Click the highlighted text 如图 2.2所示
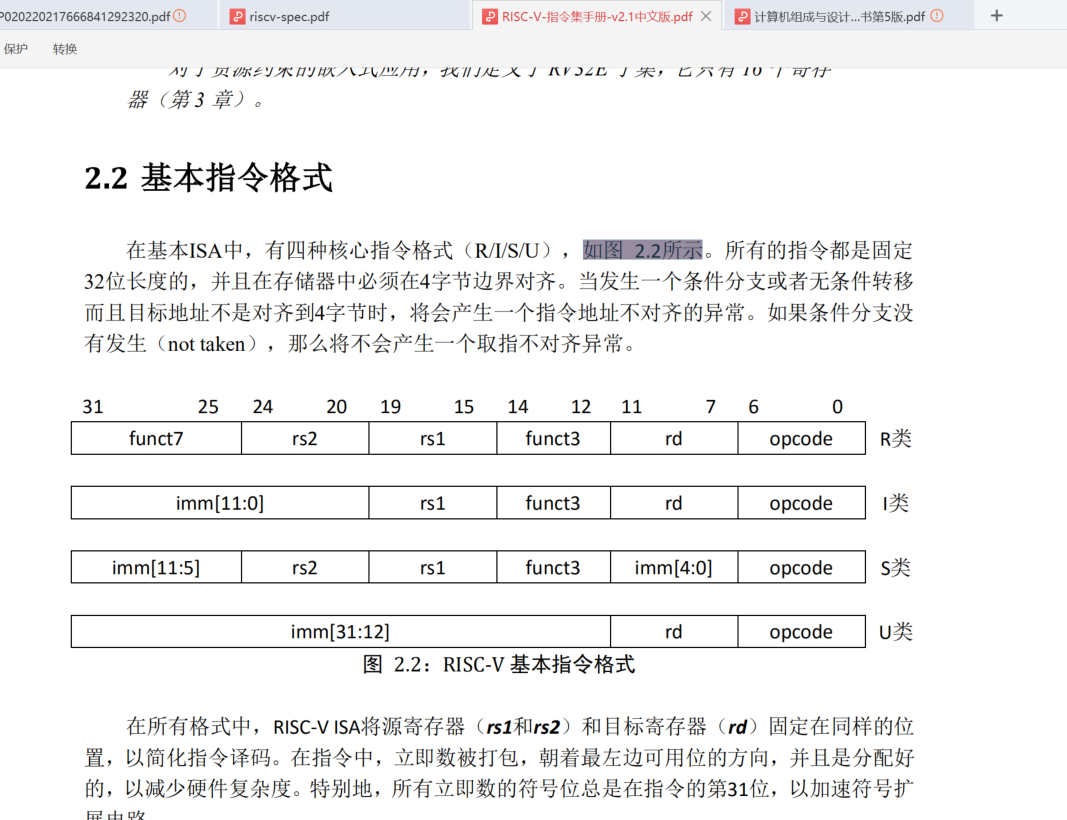The image size is (1067, 820). click(x=642, y=250)
